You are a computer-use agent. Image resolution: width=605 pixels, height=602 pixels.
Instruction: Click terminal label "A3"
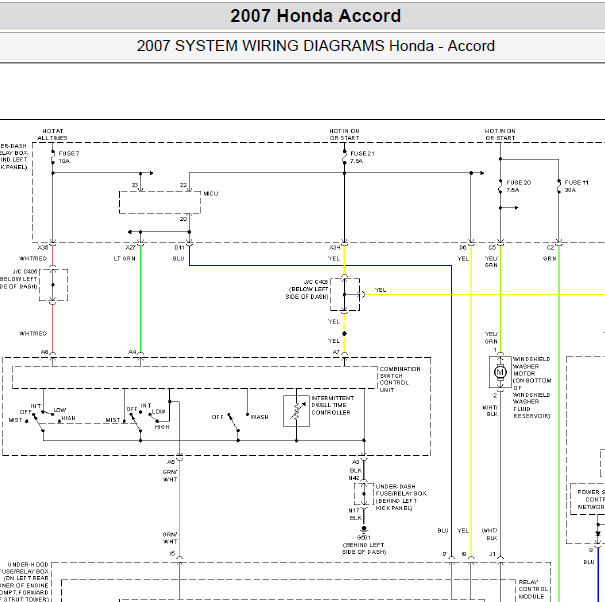355,462
